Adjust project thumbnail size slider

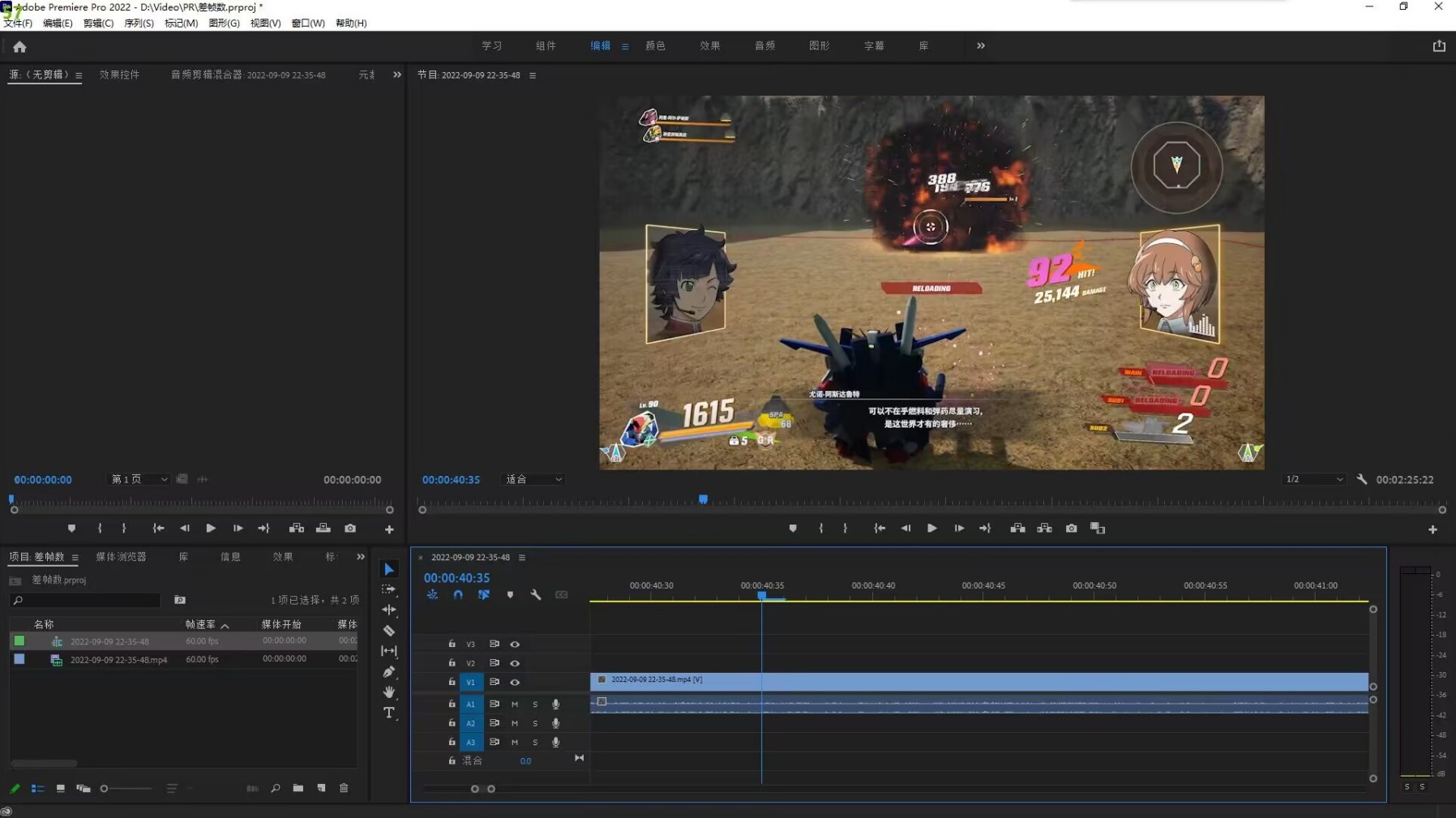pos(104,789)
